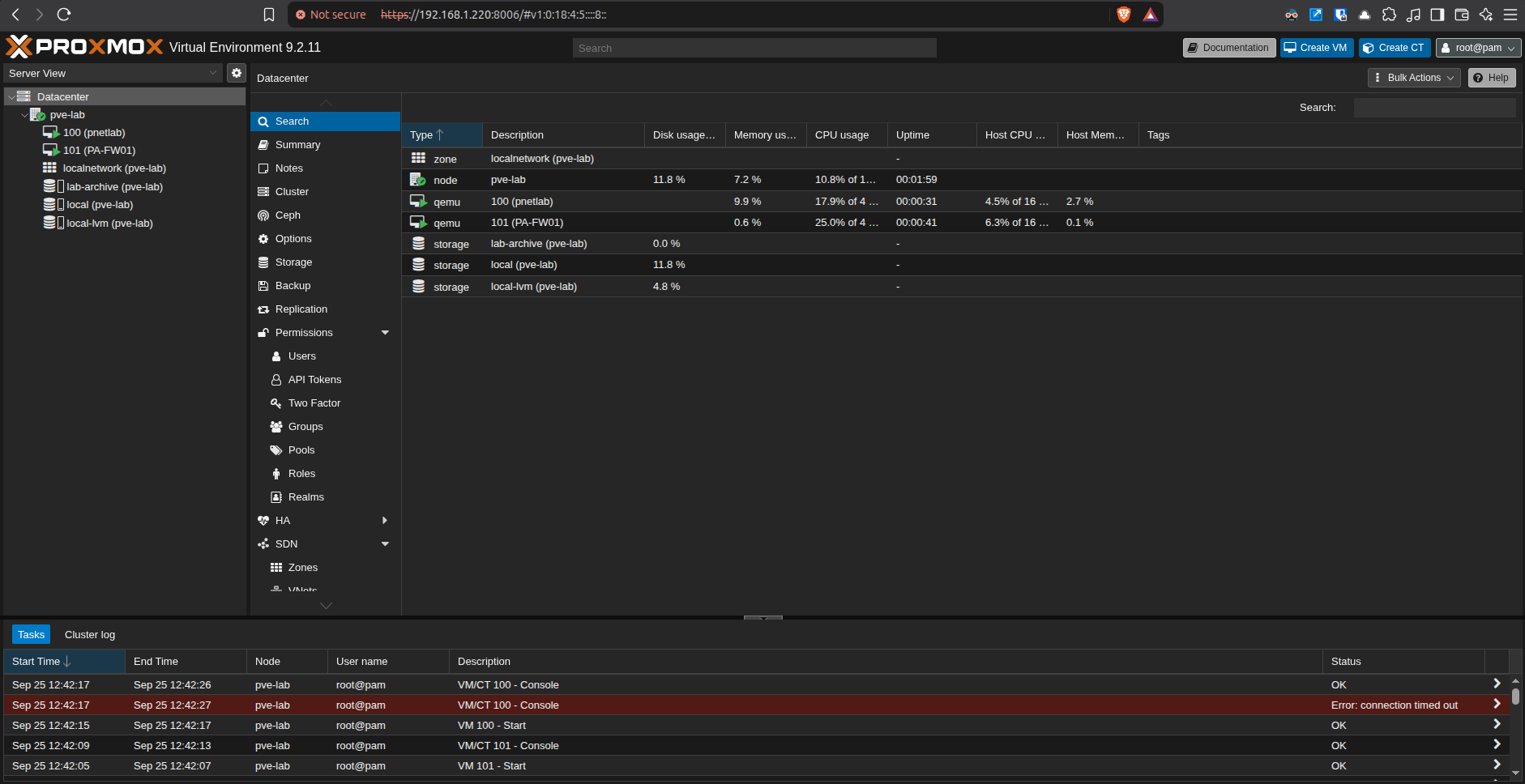Open the gear settings icon beside Server View
1525x784 pixels.
(237, 73)
